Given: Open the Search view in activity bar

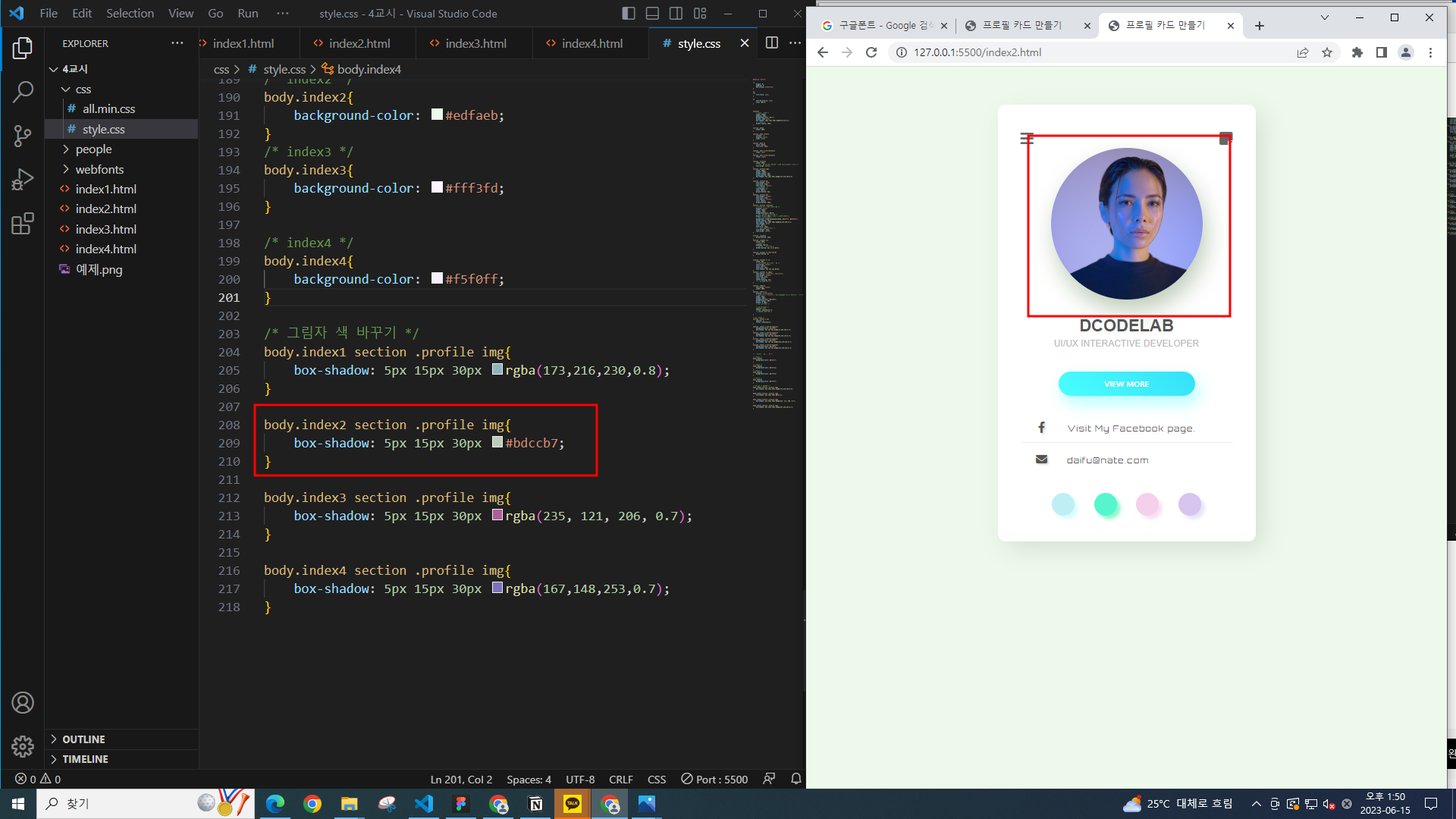Looking at the screenshot, I should (23, 93).
